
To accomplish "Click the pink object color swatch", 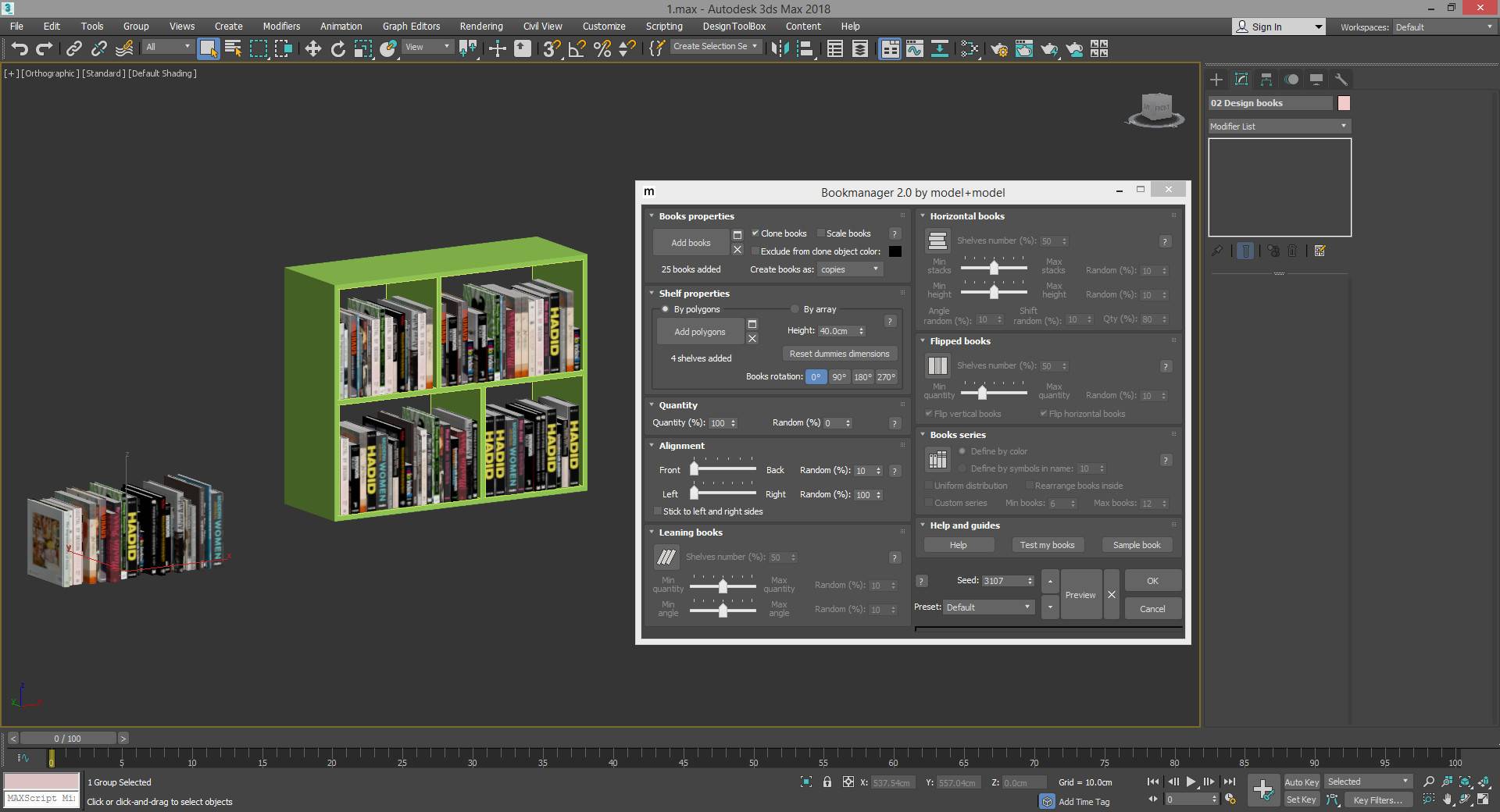I will pyautogui.click(x=1344, y=103).
